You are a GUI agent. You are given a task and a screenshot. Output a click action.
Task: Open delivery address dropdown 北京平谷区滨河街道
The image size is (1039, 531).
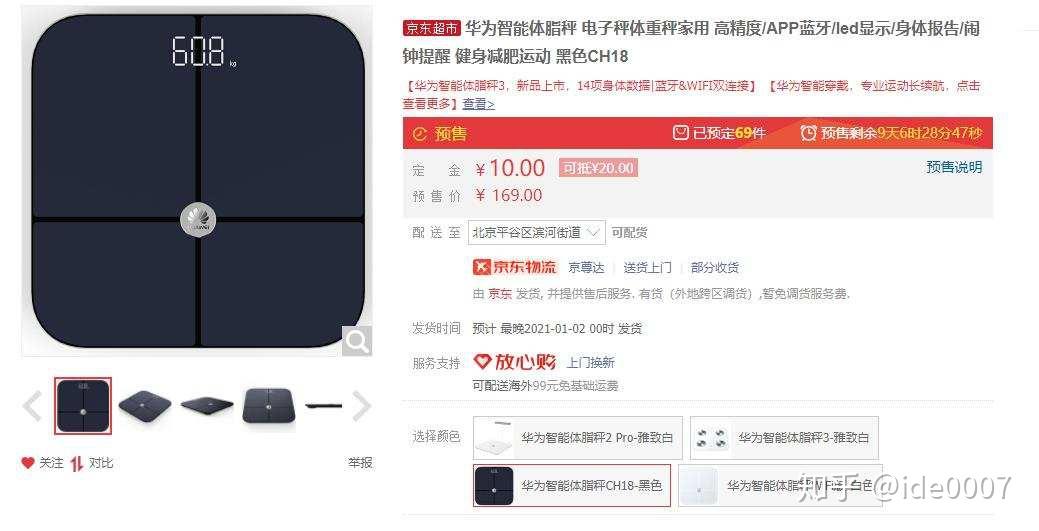coord(537,233)
